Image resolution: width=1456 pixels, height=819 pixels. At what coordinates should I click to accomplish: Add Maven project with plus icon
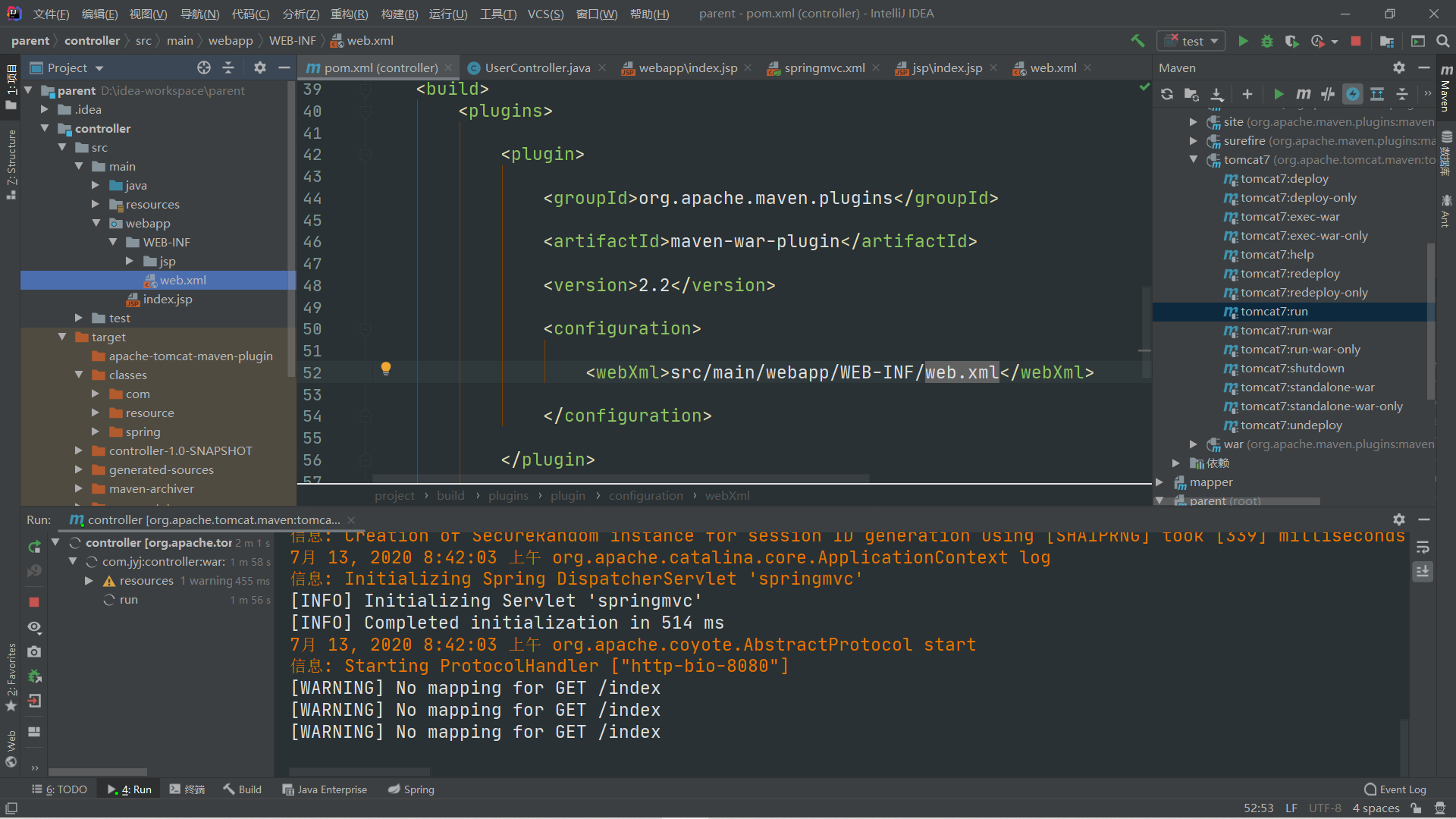pos(1247,94)
